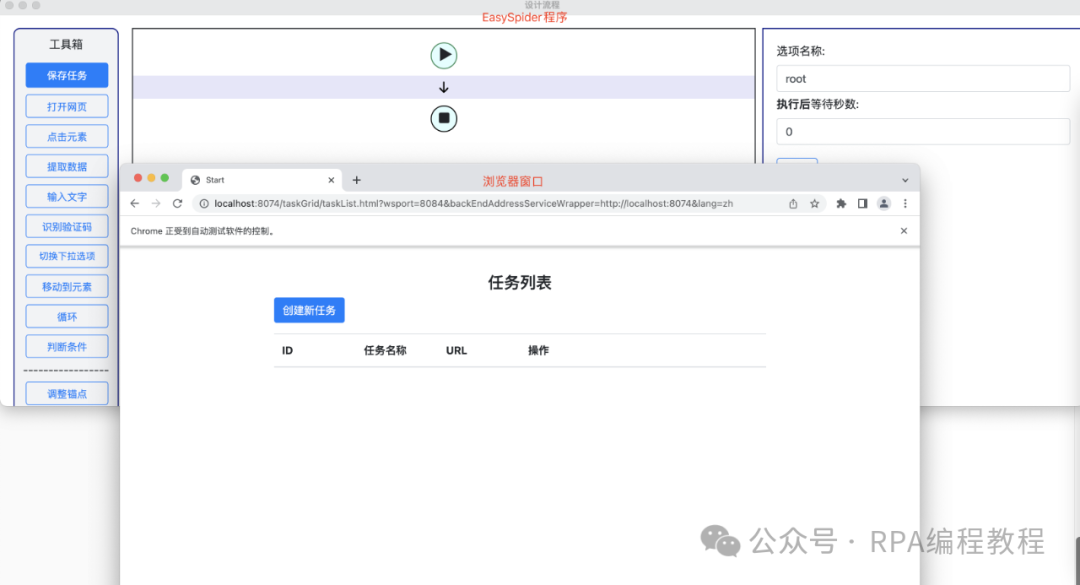The width and height of the screenshot is (1080, 585).
Task: Click the 操作 column header
Action: click(x=539, y=351)
